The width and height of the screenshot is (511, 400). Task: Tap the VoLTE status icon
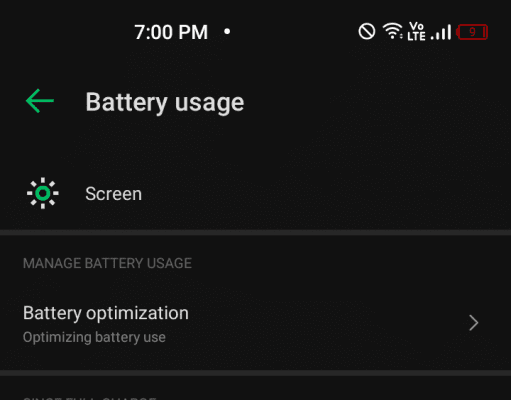click(x=416, y=31)
